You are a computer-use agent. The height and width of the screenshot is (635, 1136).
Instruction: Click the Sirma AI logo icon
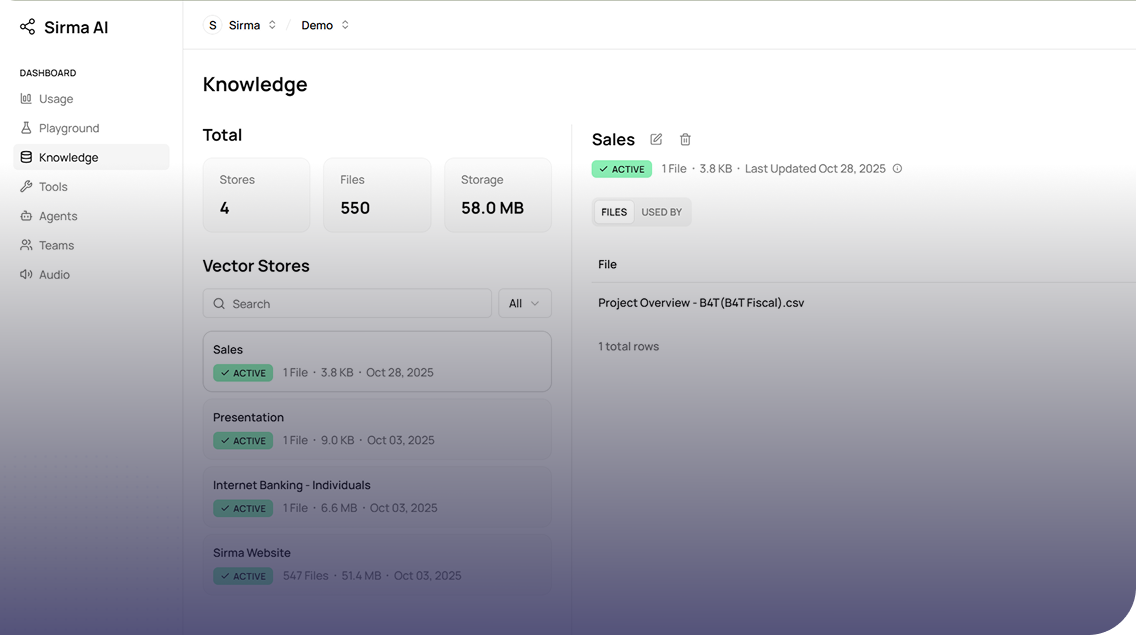pyautogui.click(x=27, y=27)
